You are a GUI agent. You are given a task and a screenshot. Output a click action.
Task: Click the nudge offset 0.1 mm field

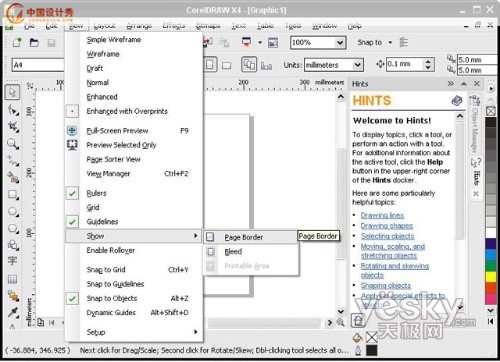(x=405, y=64)
